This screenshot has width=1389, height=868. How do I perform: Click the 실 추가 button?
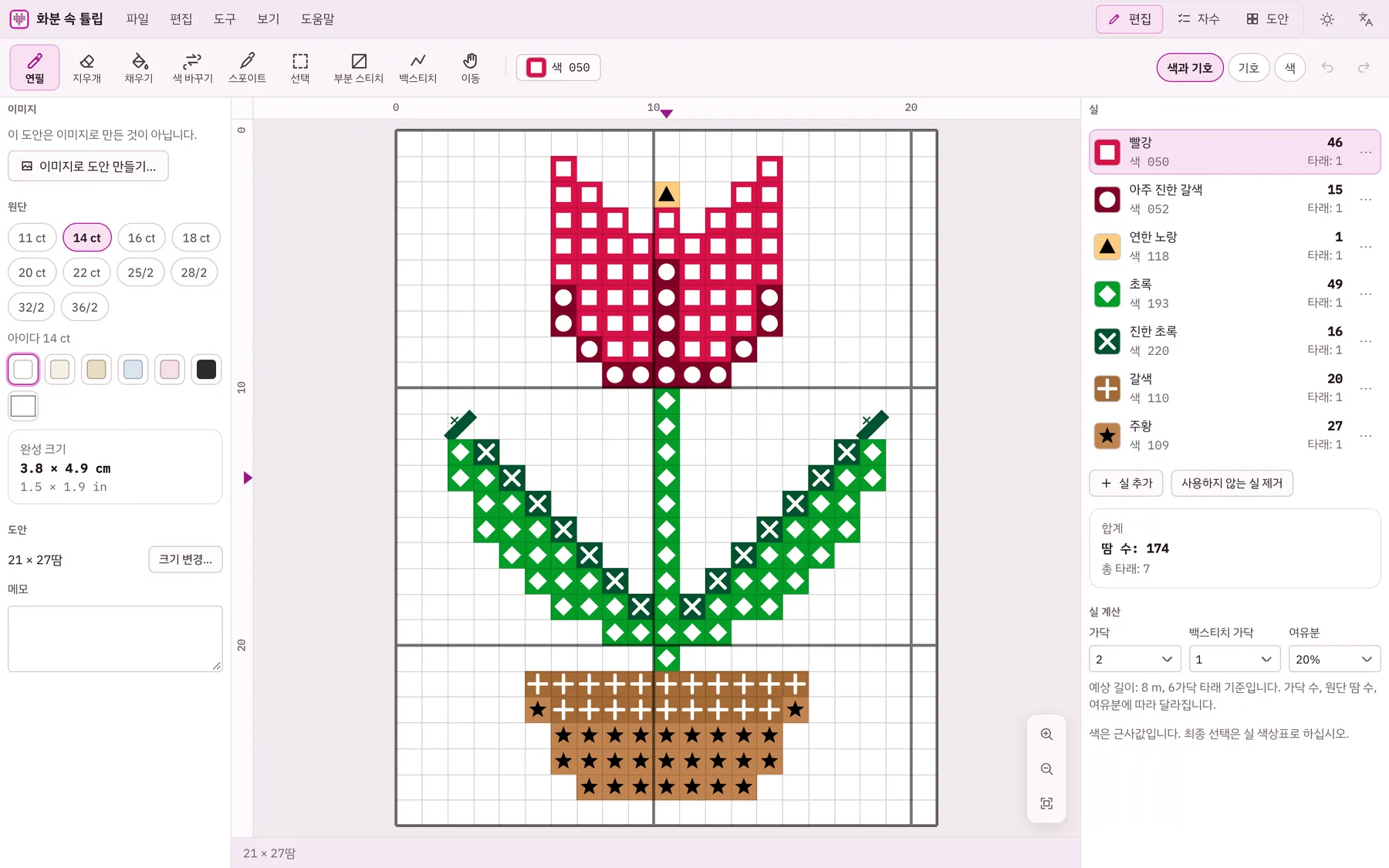1126,483
